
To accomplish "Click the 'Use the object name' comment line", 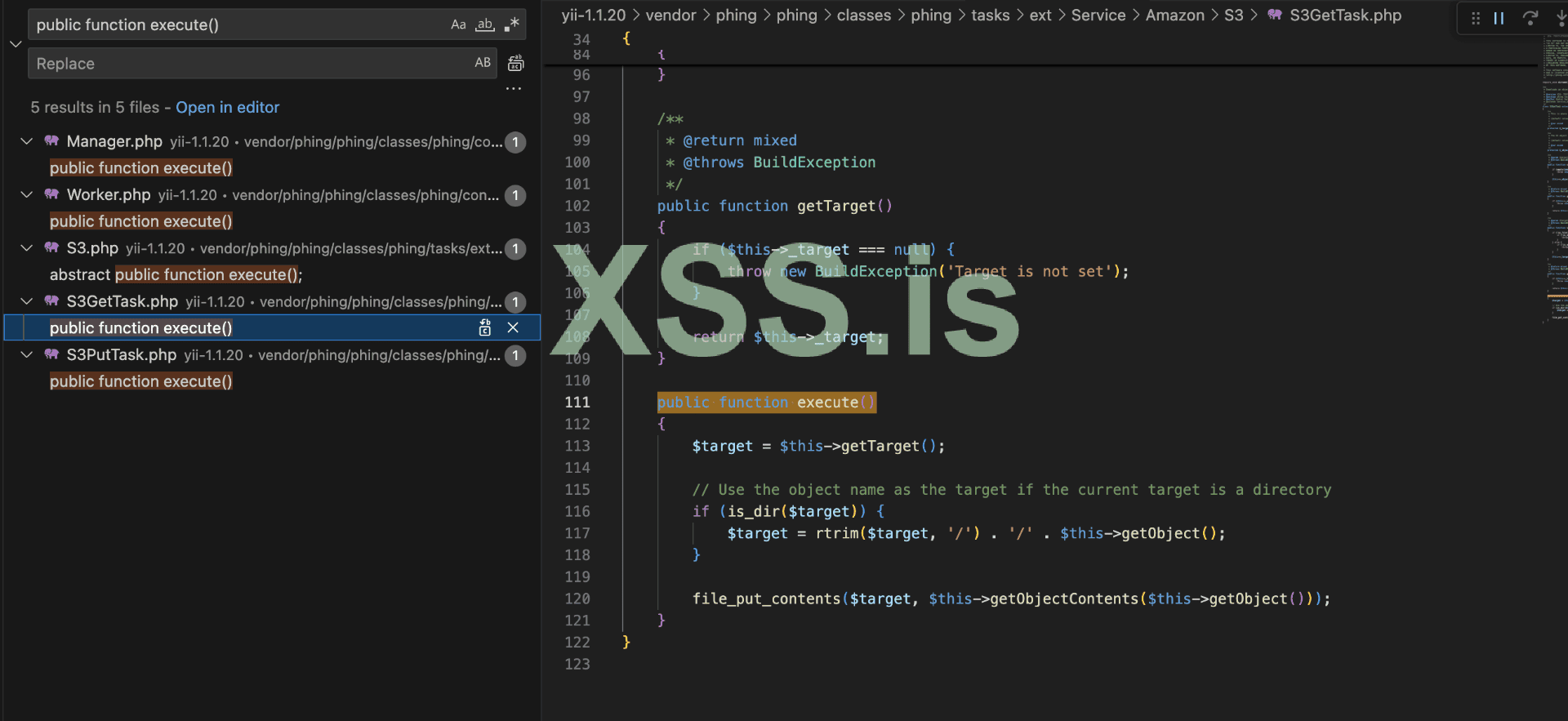I will (x=1012, y=490).
